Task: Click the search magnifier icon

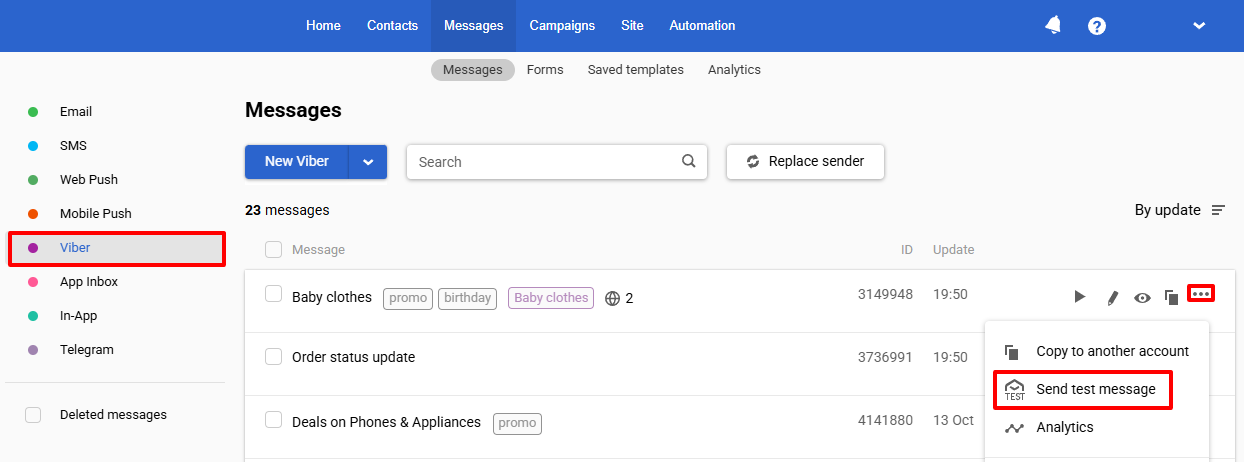Action: tap(688, 161)
